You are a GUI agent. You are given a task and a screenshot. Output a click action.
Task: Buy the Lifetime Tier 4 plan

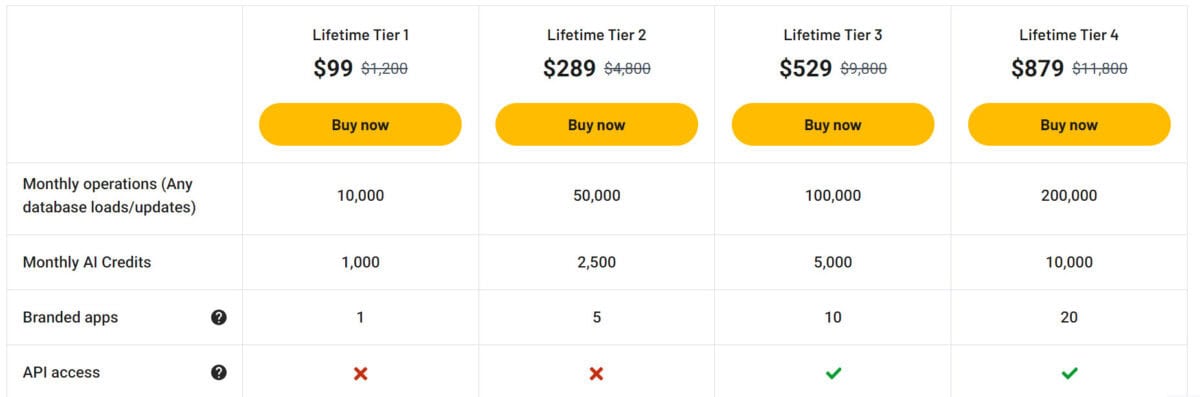[1069, 125]
